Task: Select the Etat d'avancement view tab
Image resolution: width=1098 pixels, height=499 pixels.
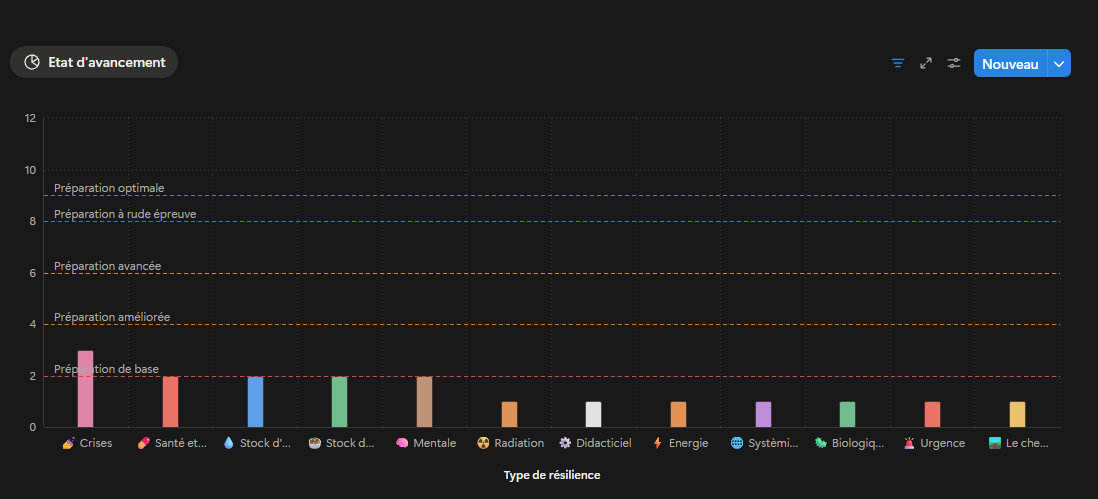Action: [94, 62]
